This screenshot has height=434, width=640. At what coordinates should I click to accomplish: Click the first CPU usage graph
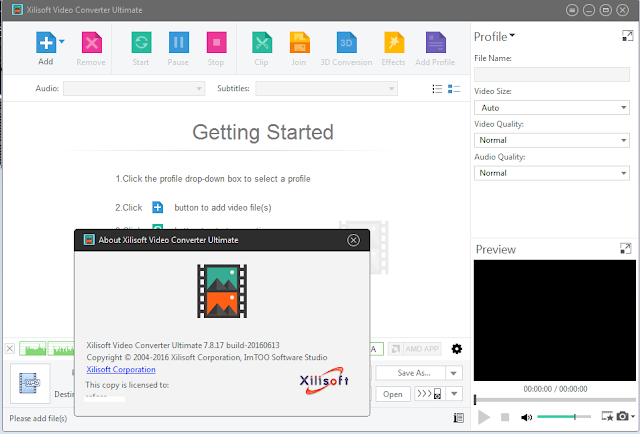[x=33, y=349]
